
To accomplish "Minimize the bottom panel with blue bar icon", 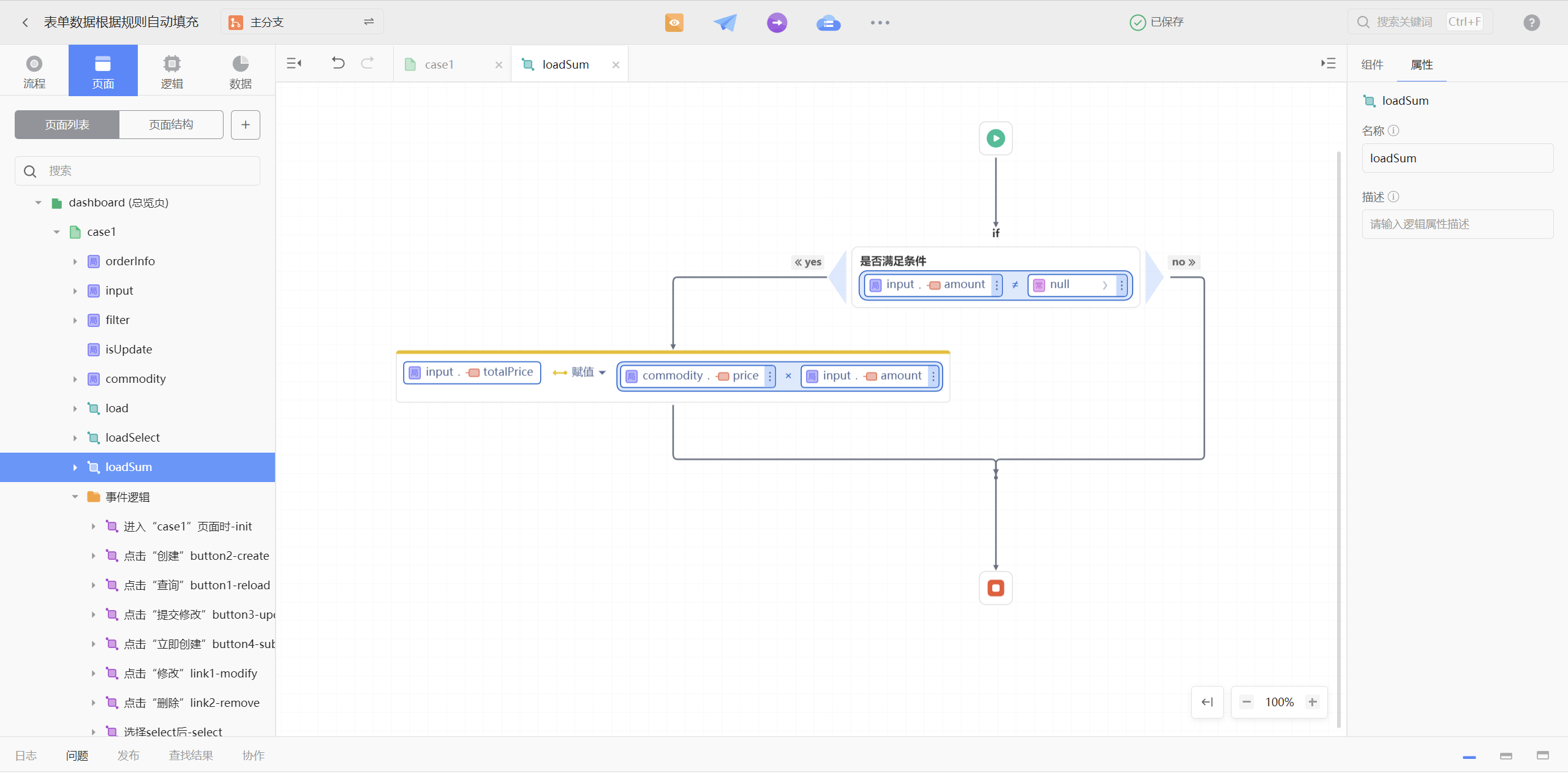I will 1469,757.
